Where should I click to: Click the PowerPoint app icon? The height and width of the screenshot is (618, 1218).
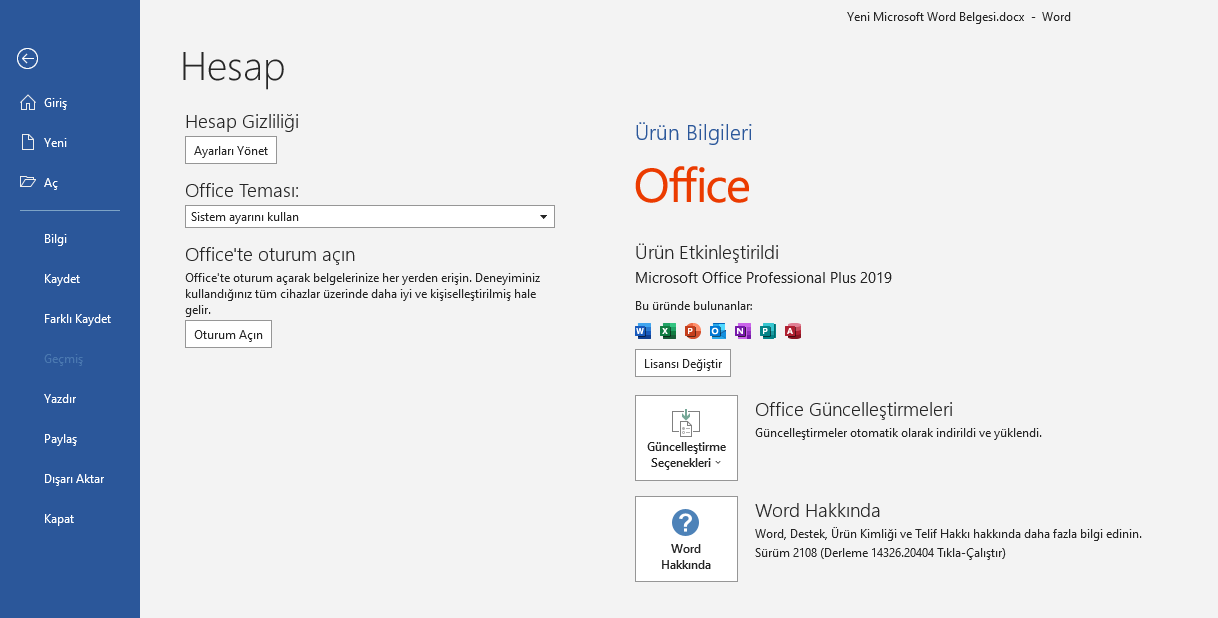(693, 331)
